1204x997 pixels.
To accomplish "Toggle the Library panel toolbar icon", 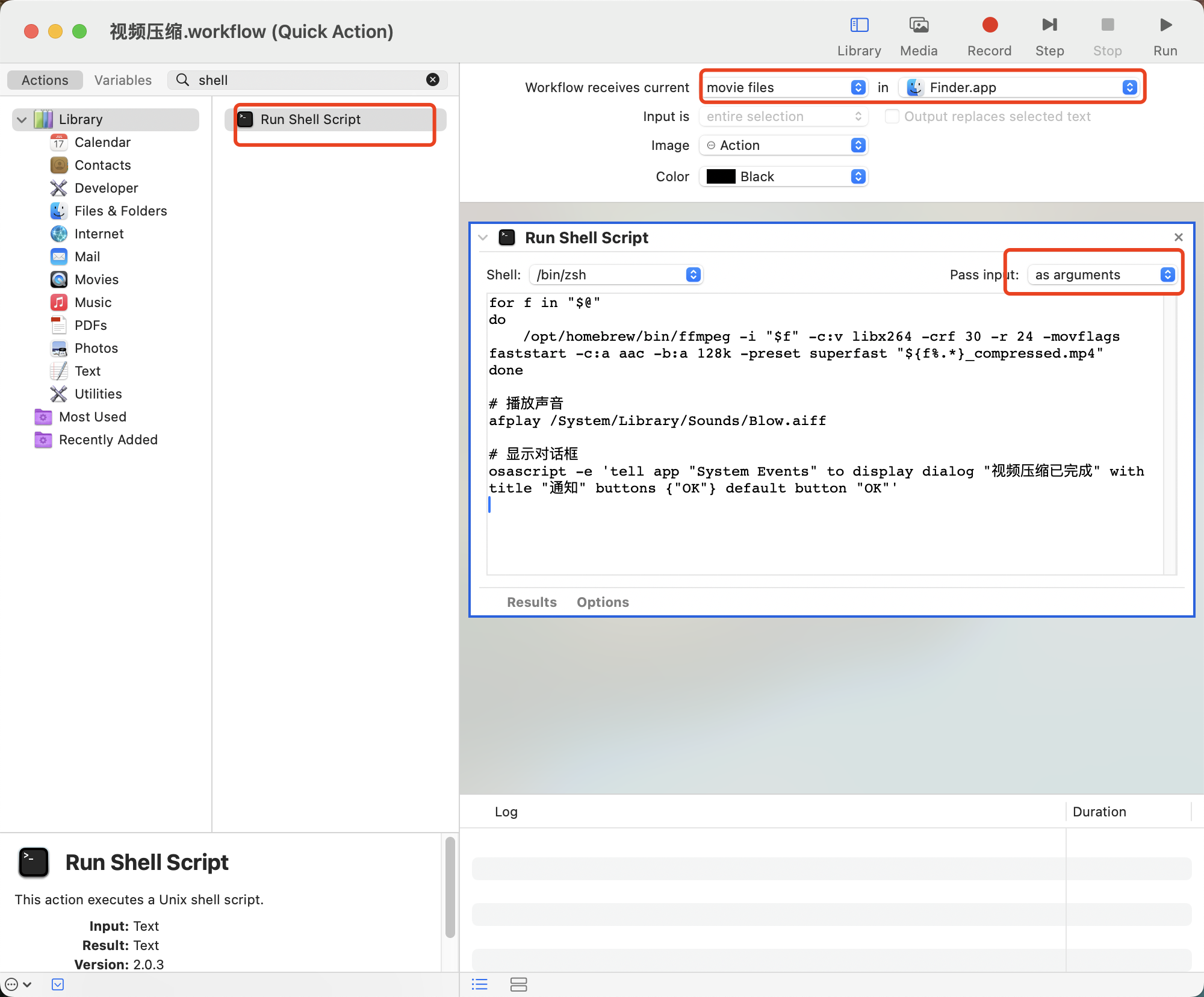I will (x=859, y=25).
